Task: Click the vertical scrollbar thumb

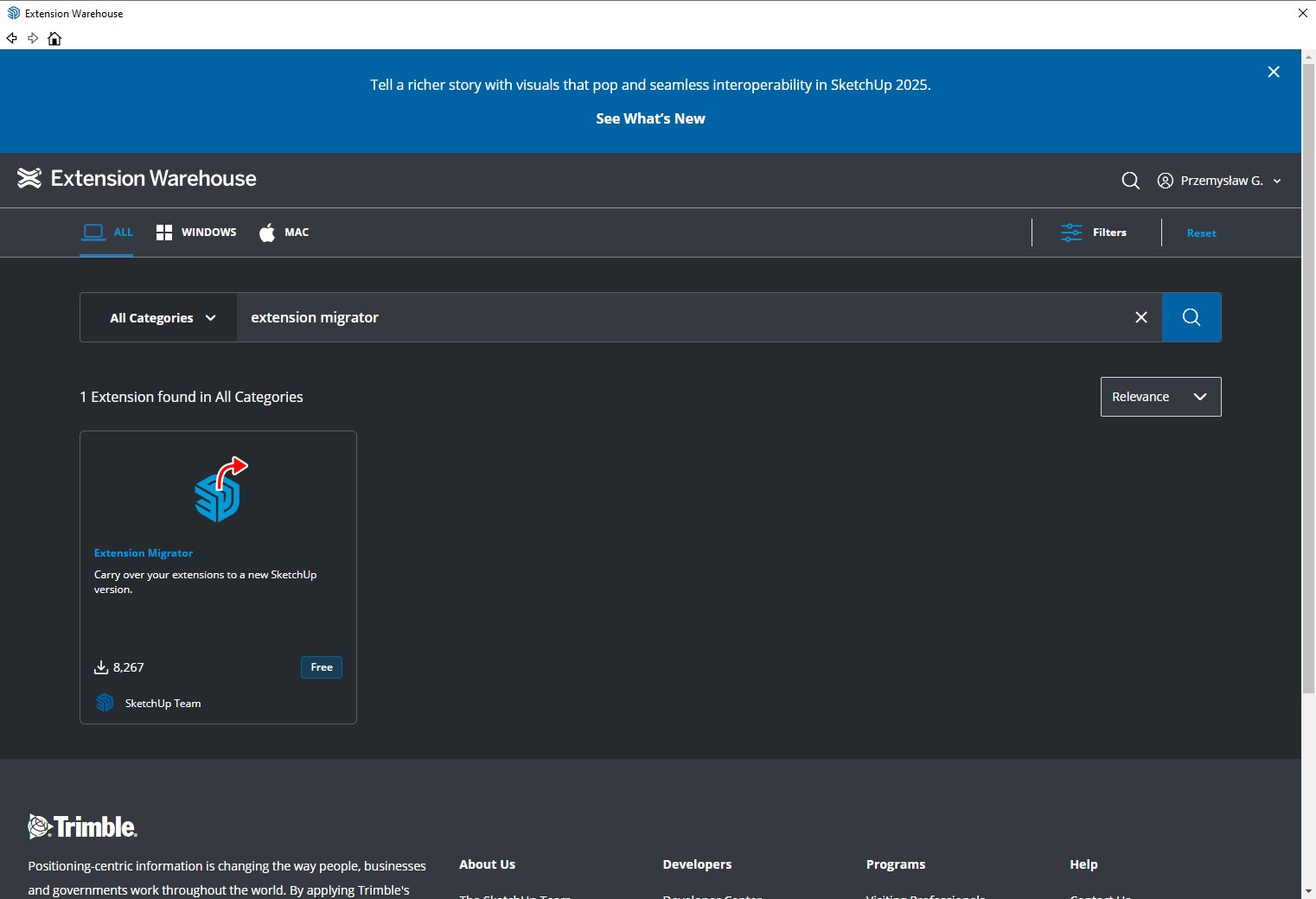Action: click(1308, 378)
